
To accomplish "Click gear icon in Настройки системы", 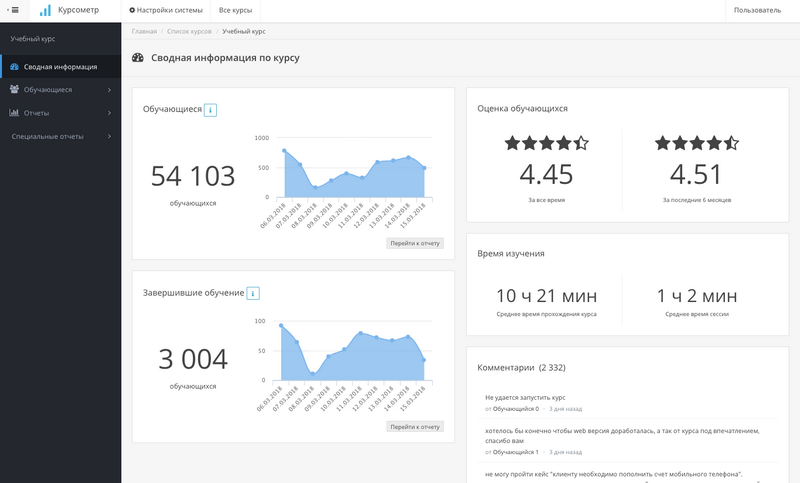I will click(132, 10).
